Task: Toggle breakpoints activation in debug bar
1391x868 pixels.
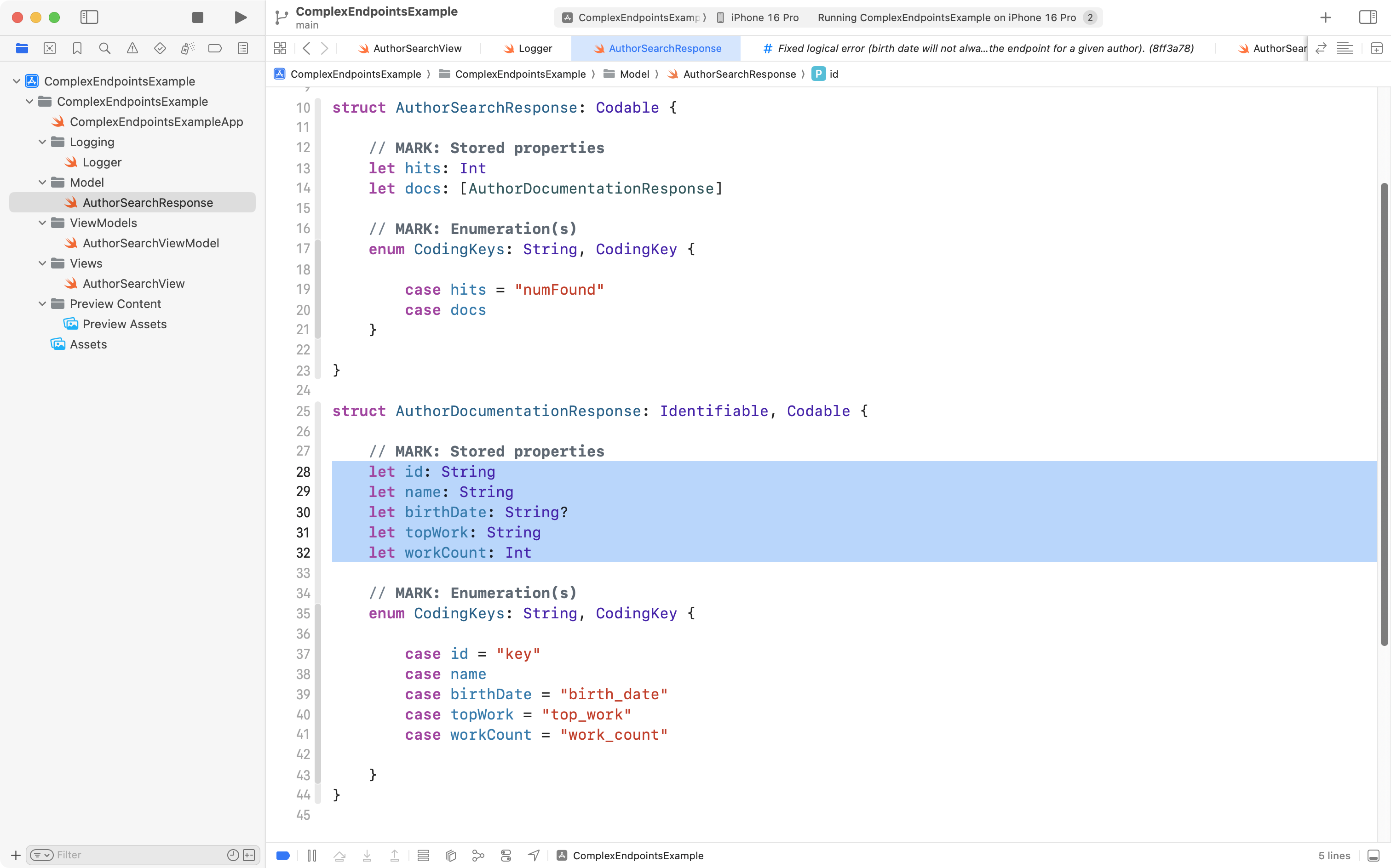Action: click(x=283, y=856)
